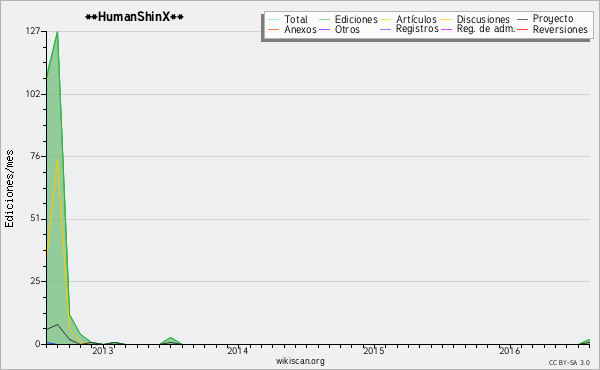600x370 pixels.
Task: Click y-axis value 25
Action: point(35,281)
